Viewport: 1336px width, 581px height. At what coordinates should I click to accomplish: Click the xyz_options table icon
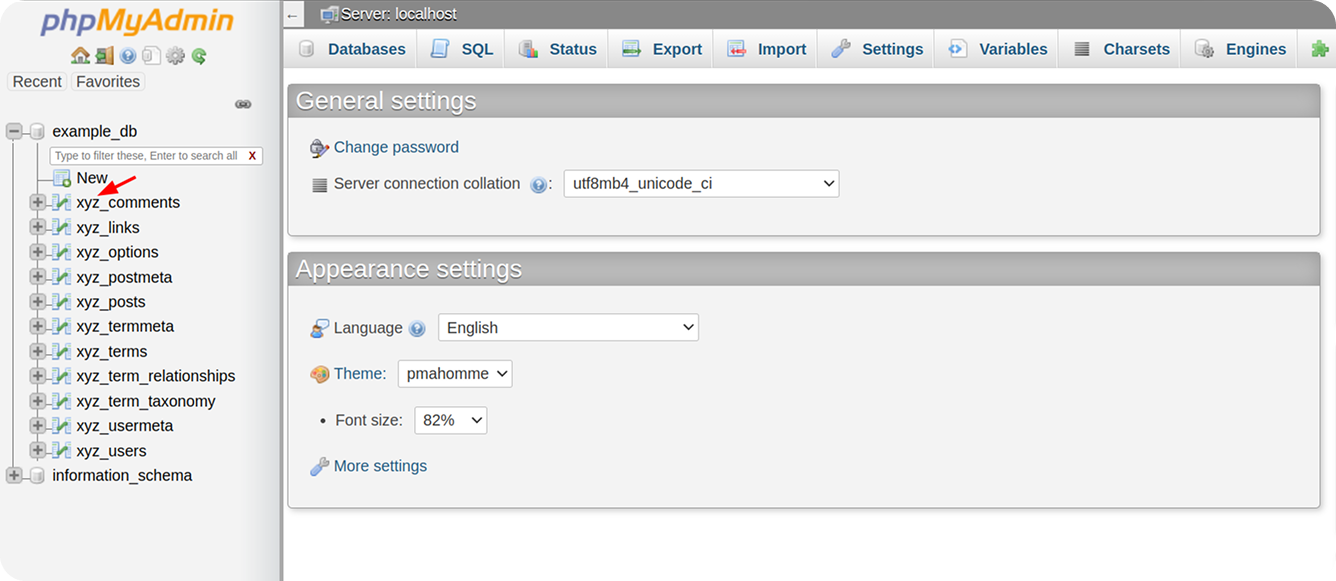coord(61,252)
